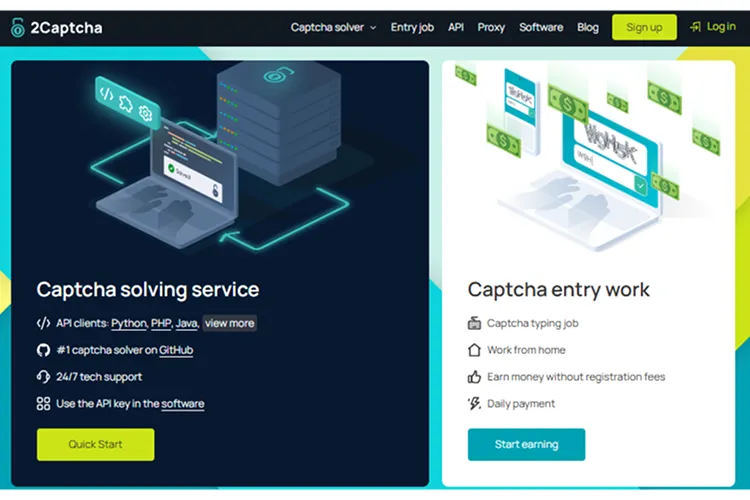Open the Java API client link
This screenshot has height=500, width=750.
187,323
